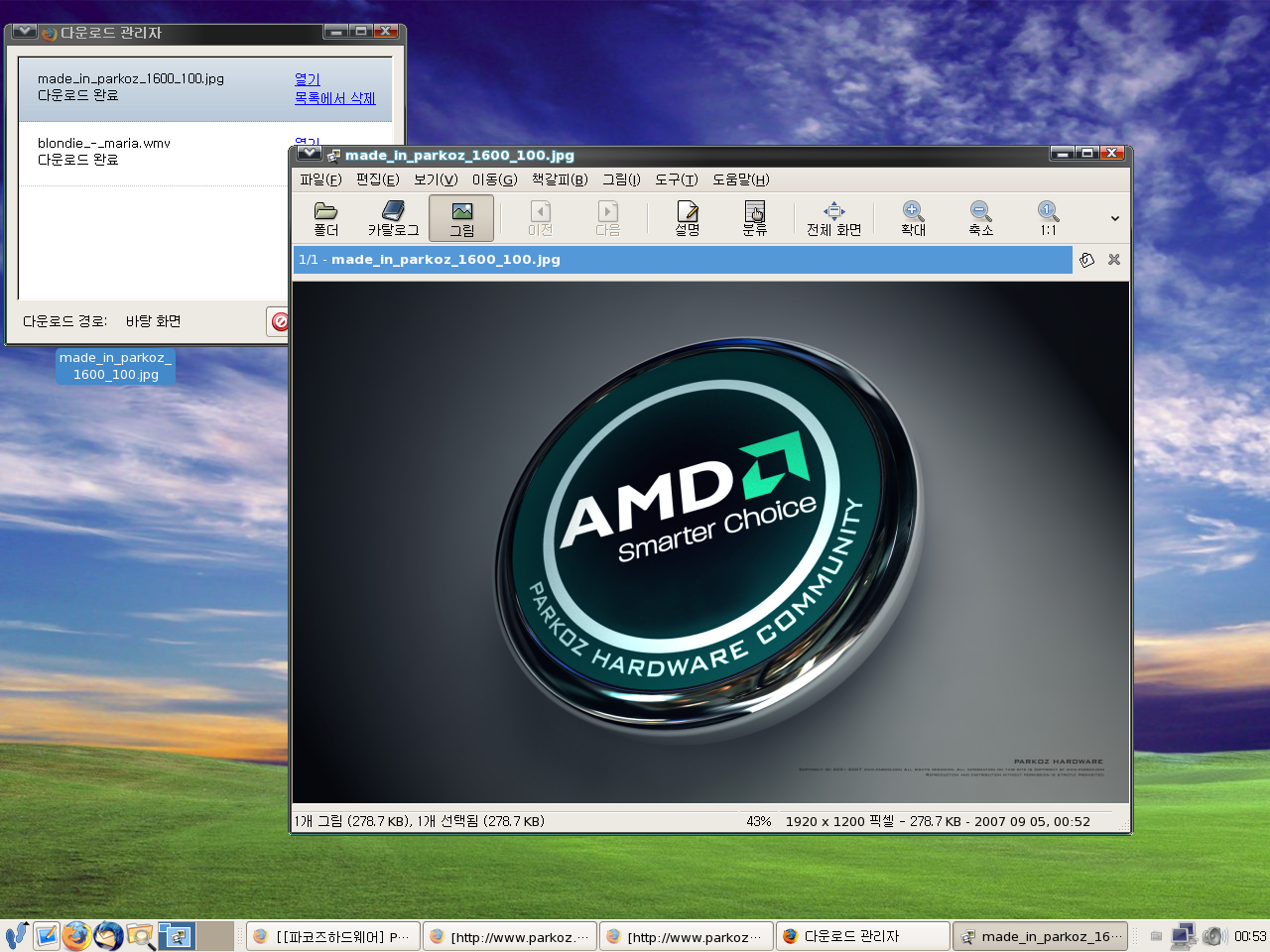Screen dimensions: 1270x952
Task: Click 열기 link for made_in_parkoz_1600_100.jpg
Action: [x=308, y=79]
